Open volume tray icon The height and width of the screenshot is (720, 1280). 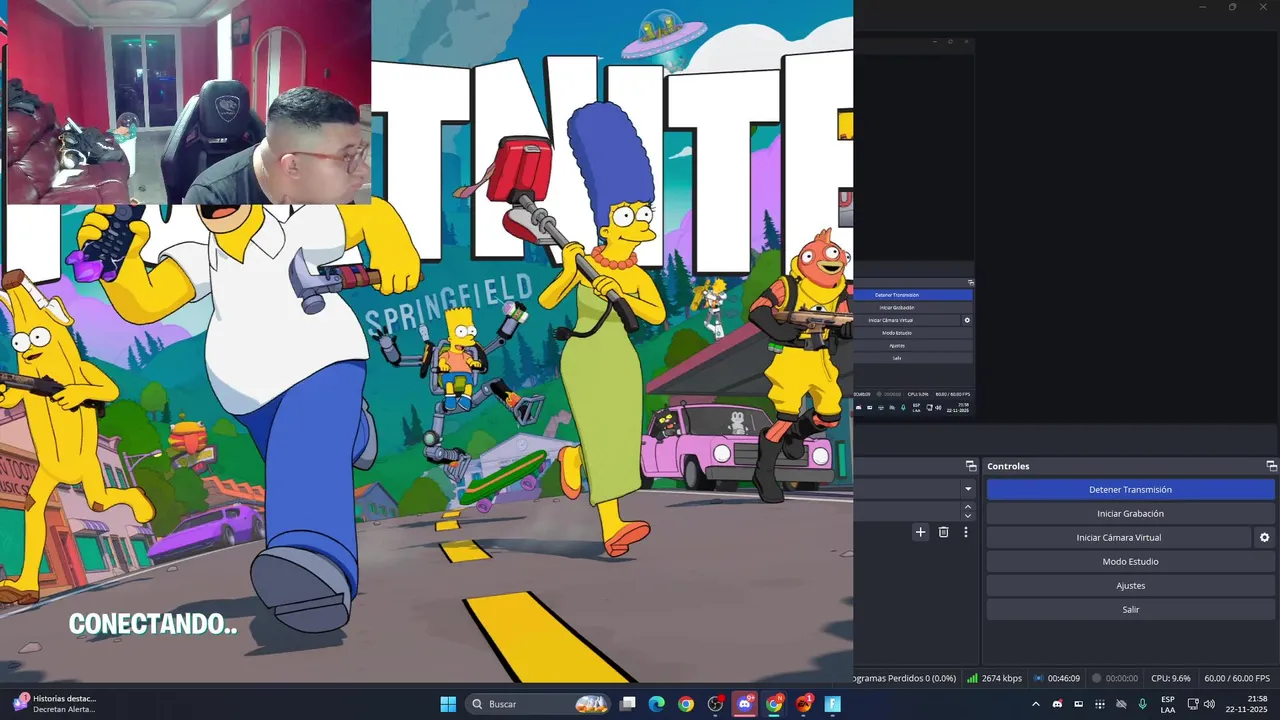[x=1209, y=704]
